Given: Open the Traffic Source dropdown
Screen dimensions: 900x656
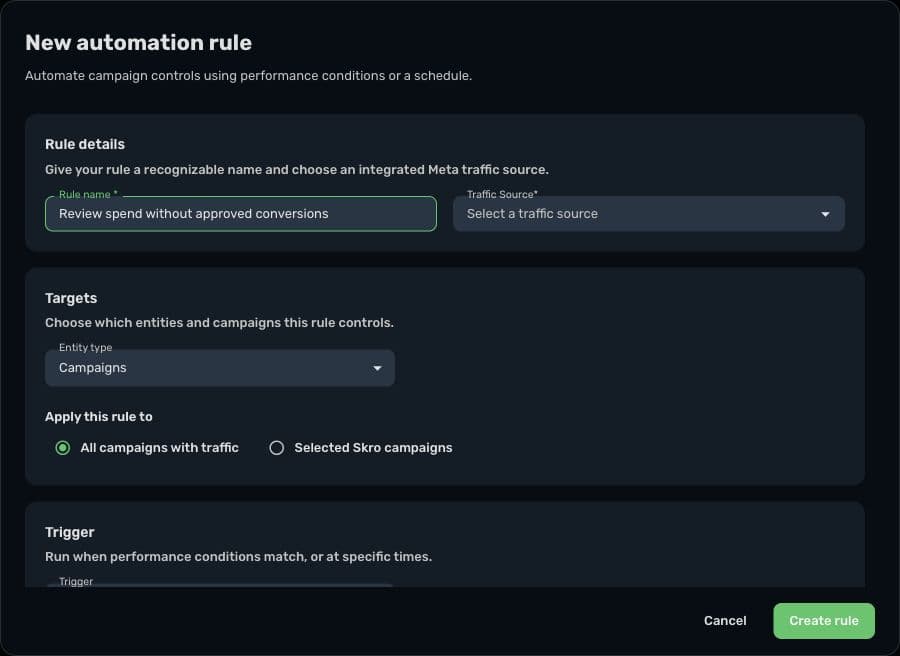Looking at the screenshot, I should pos(649,214).
